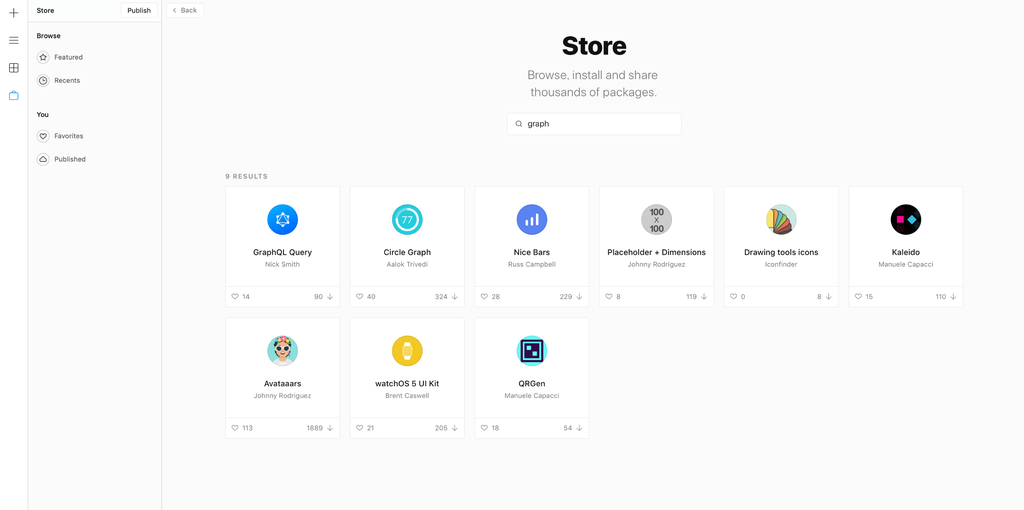The width and height of the screenshot is (1024, 510).
Task: Click GraphQL Query title text
Action: [282, 252]
